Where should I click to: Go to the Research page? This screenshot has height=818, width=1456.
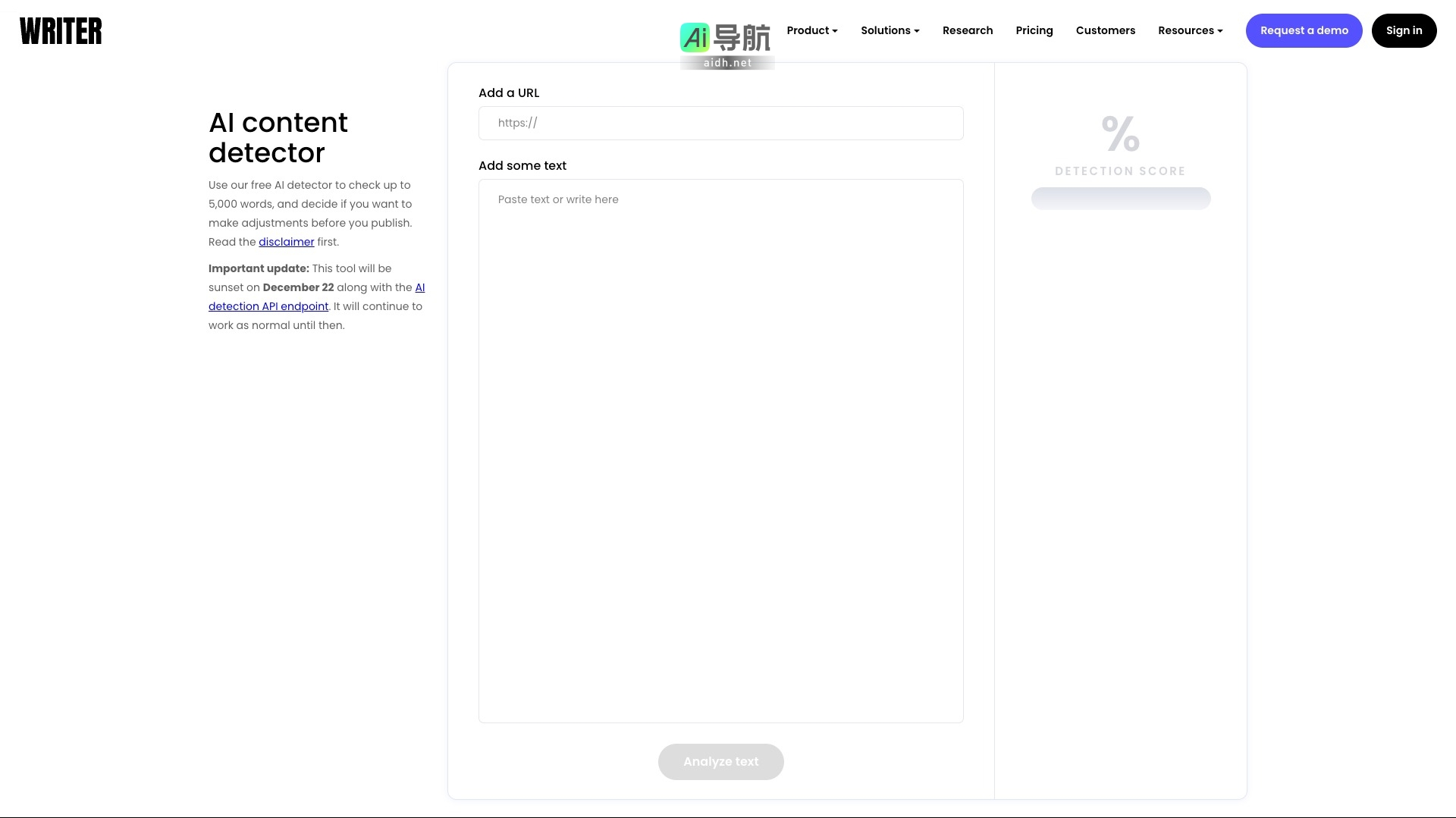pyautogui.click(x=967, y=30)
